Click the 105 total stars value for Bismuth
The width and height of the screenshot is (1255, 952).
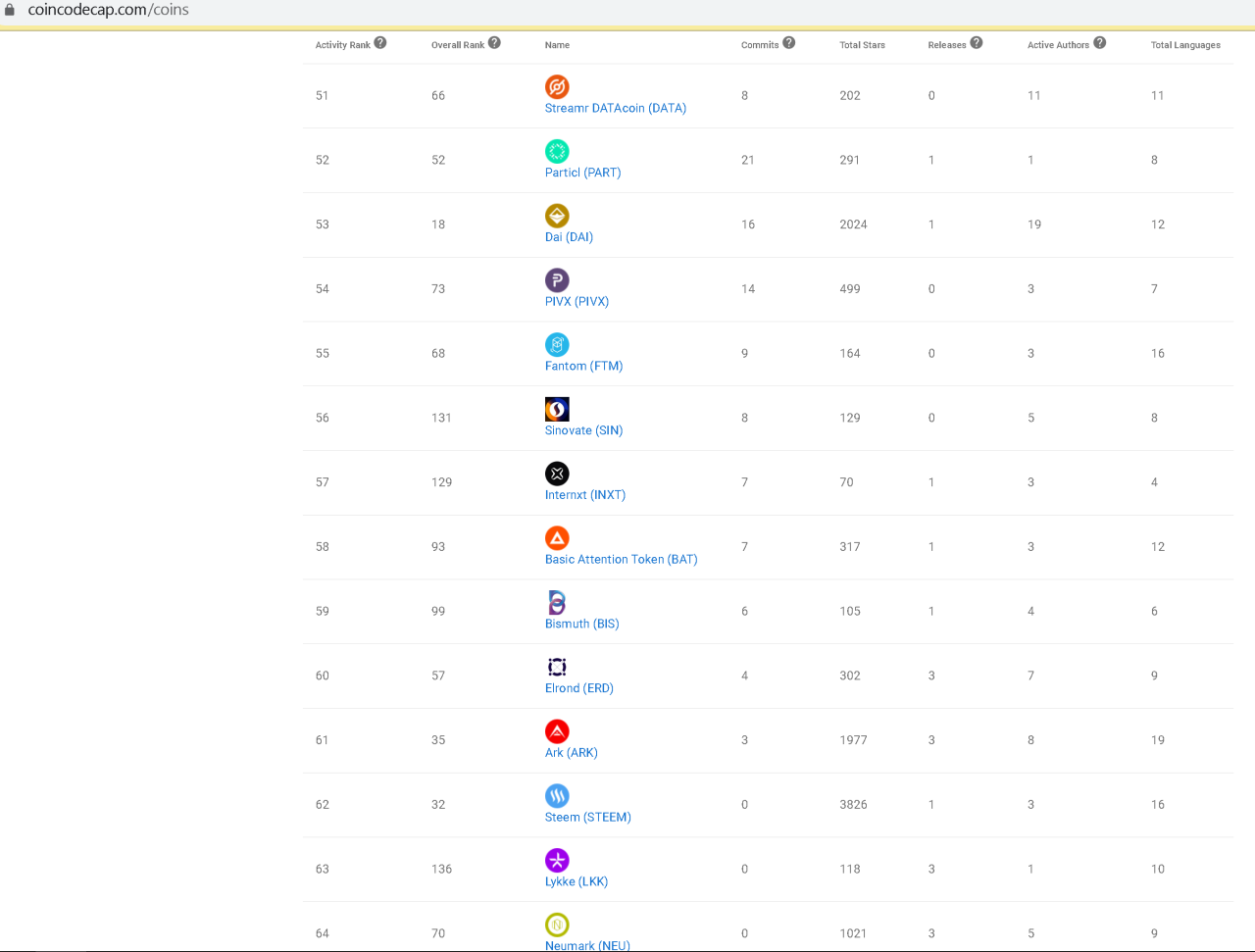pos(850,612)
